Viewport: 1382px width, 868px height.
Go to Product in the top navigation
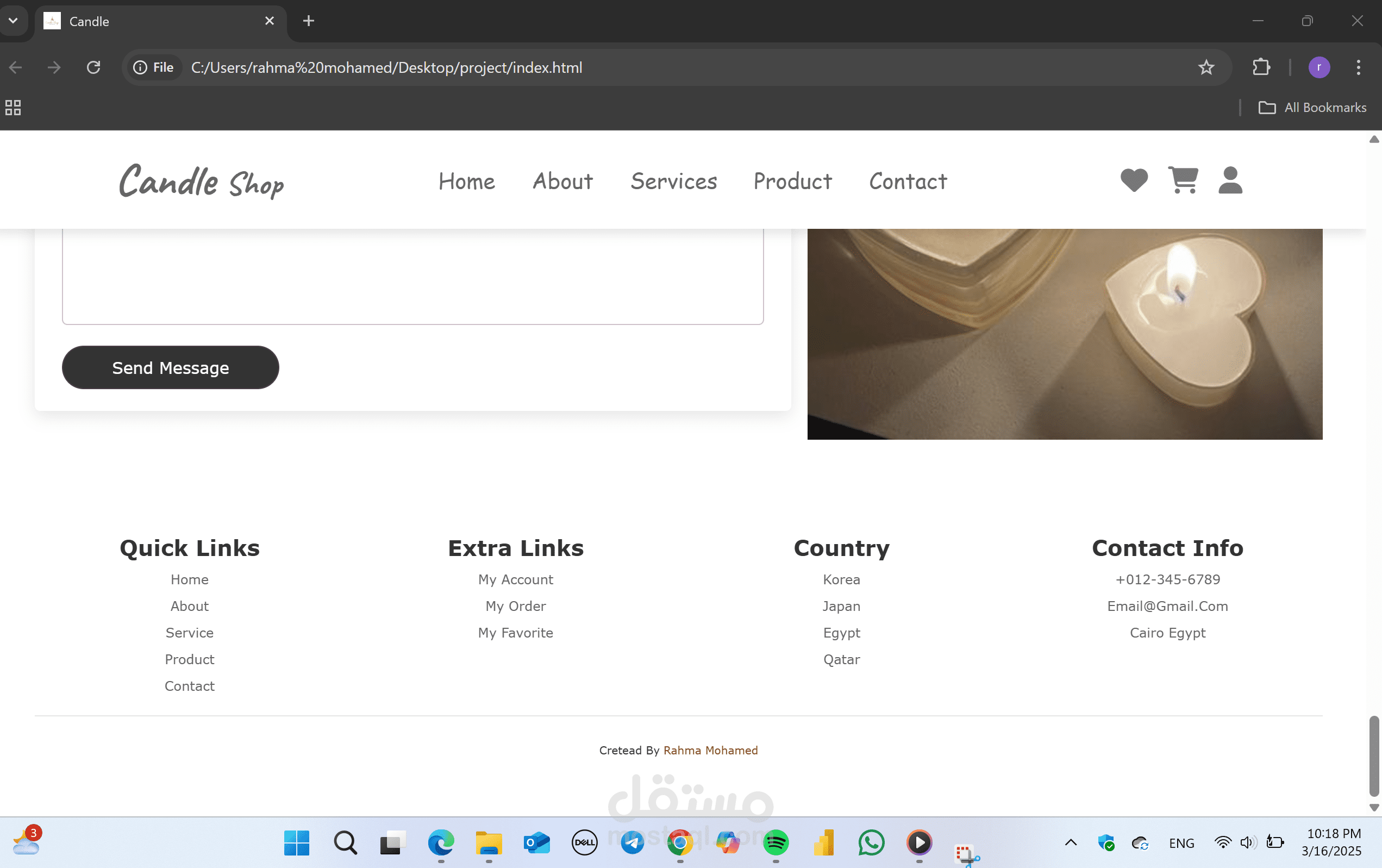pyautogui.click(x=792, y=182)
